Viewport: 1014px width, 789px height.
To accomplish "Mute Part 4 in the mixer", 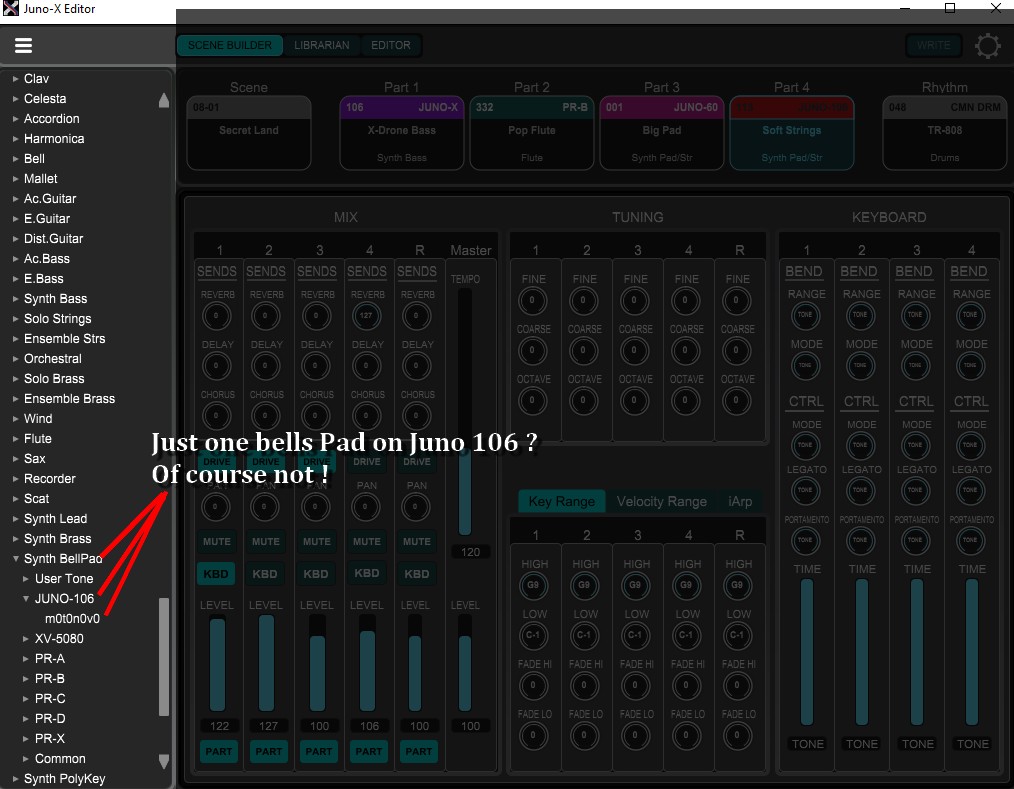I will pyautogui.click(x=367, y=541).
